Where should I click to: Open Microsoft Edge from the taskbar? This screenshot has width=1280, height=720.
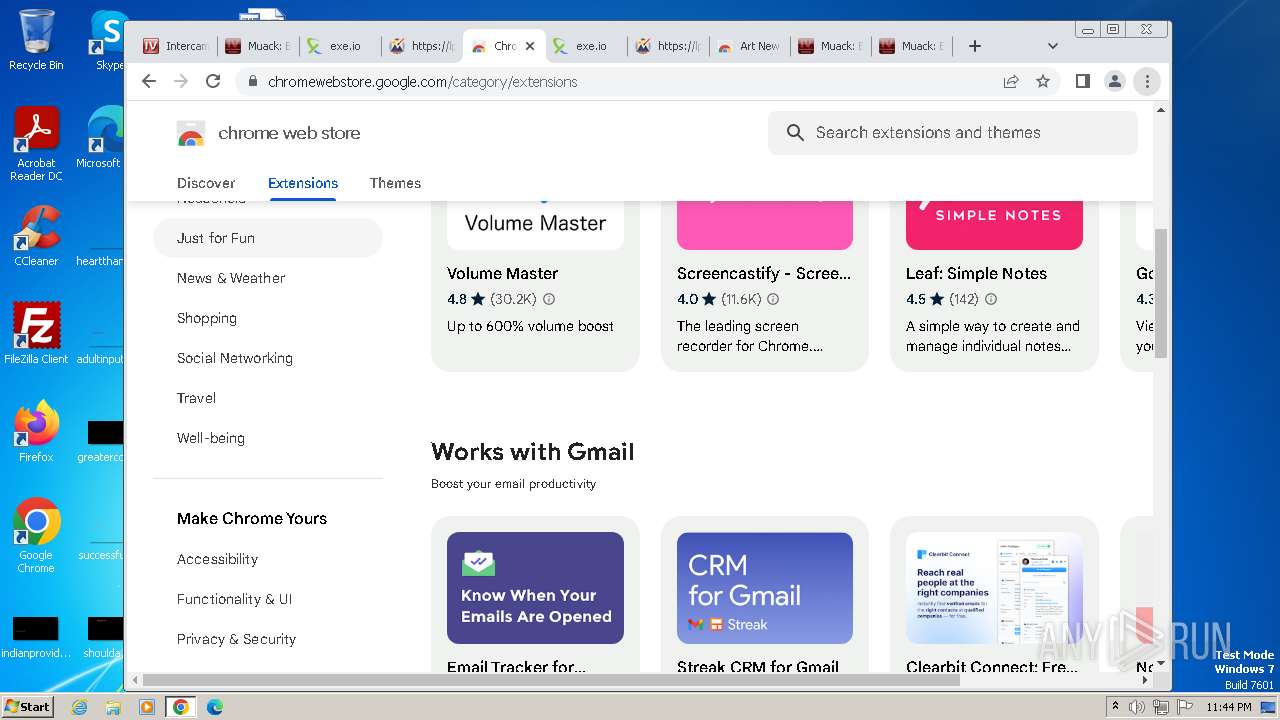click(x=214, y=707)
